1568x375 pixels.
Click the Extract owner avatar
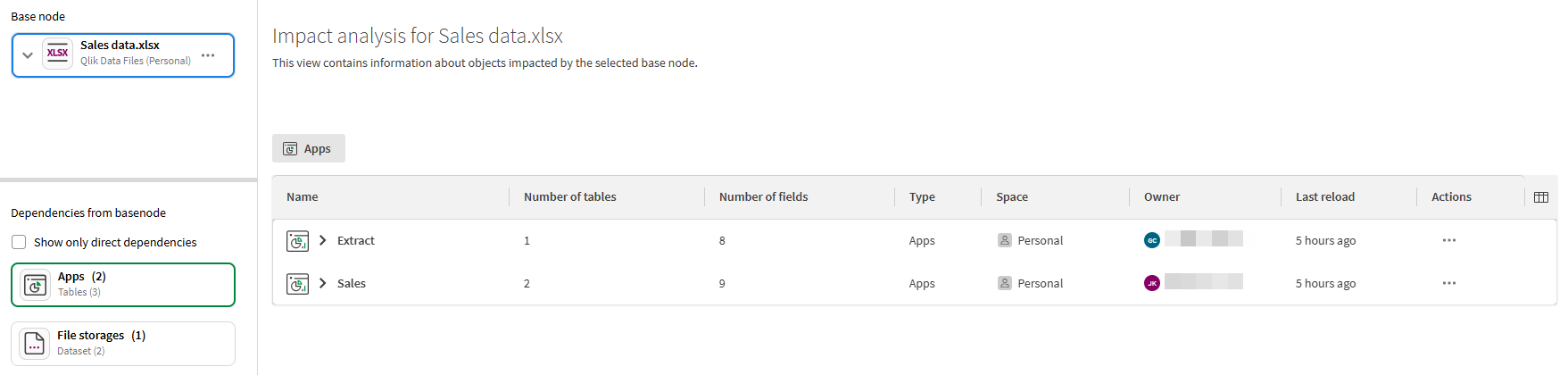click(x=1152, y=240)
